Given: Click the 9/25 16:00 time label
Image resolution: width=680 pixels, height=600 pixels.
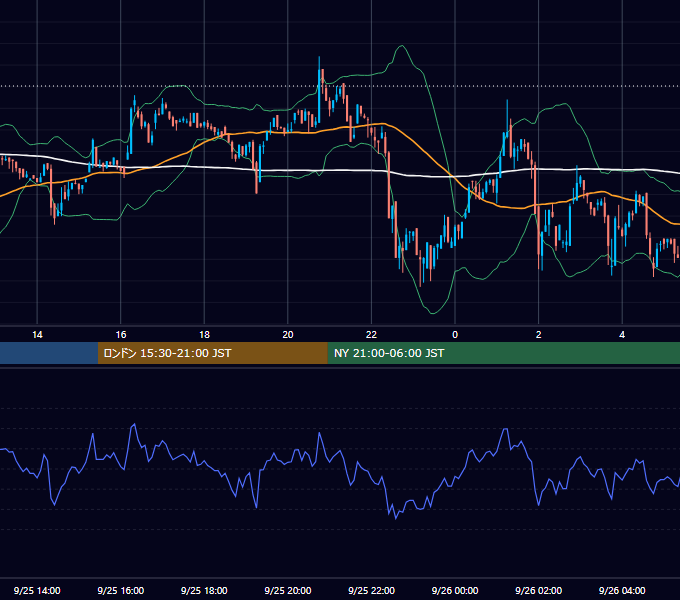Looking at the screenshot, I should point(121,590).
